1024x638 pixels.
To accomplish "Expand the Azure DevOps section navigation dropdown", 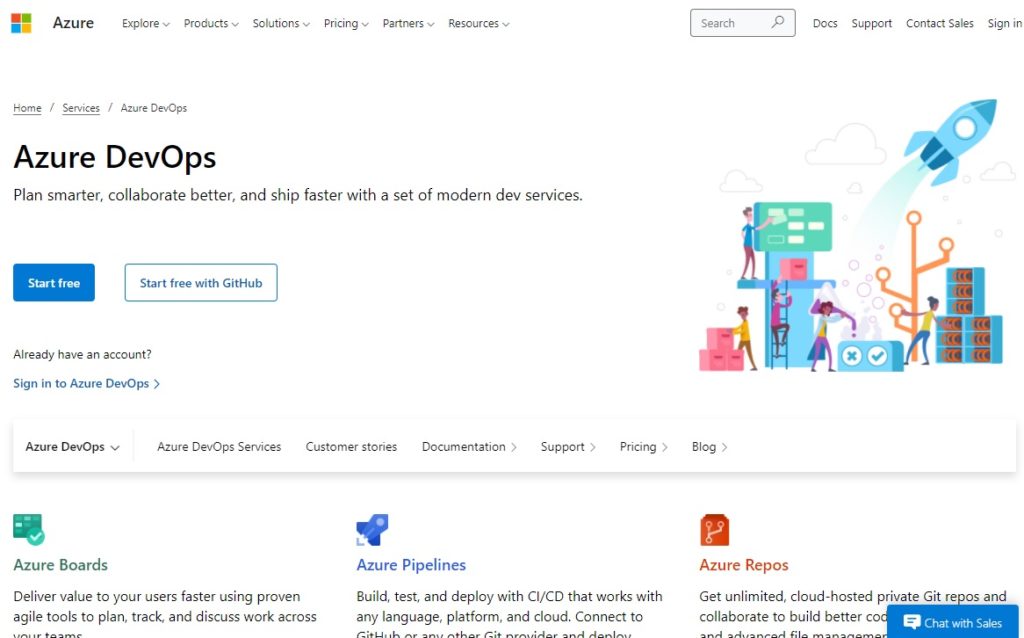I will pyautogui.click(x=70, y=446).
